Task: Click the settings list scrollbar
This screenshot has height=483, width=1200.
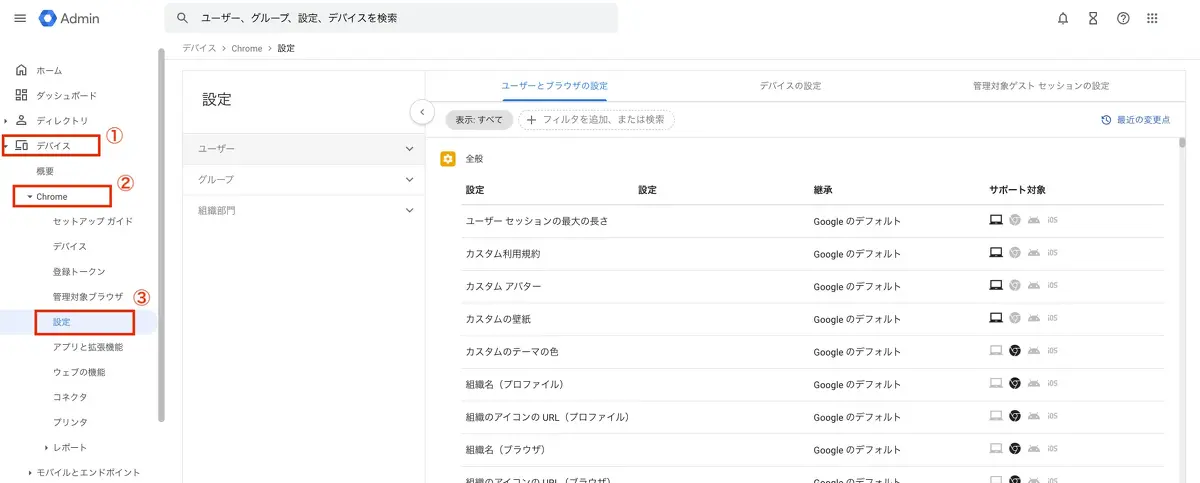Action: (x=1182, y=142)
